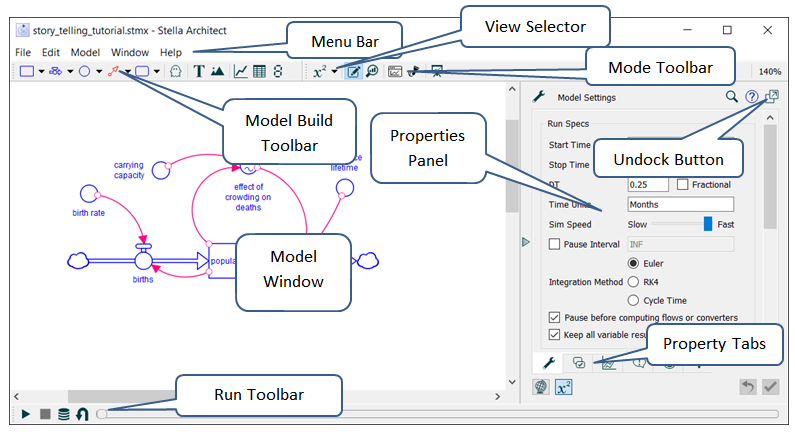Open the panel Help question icon
Viewport: 795px width, 432px height.
tap(752, 97)
